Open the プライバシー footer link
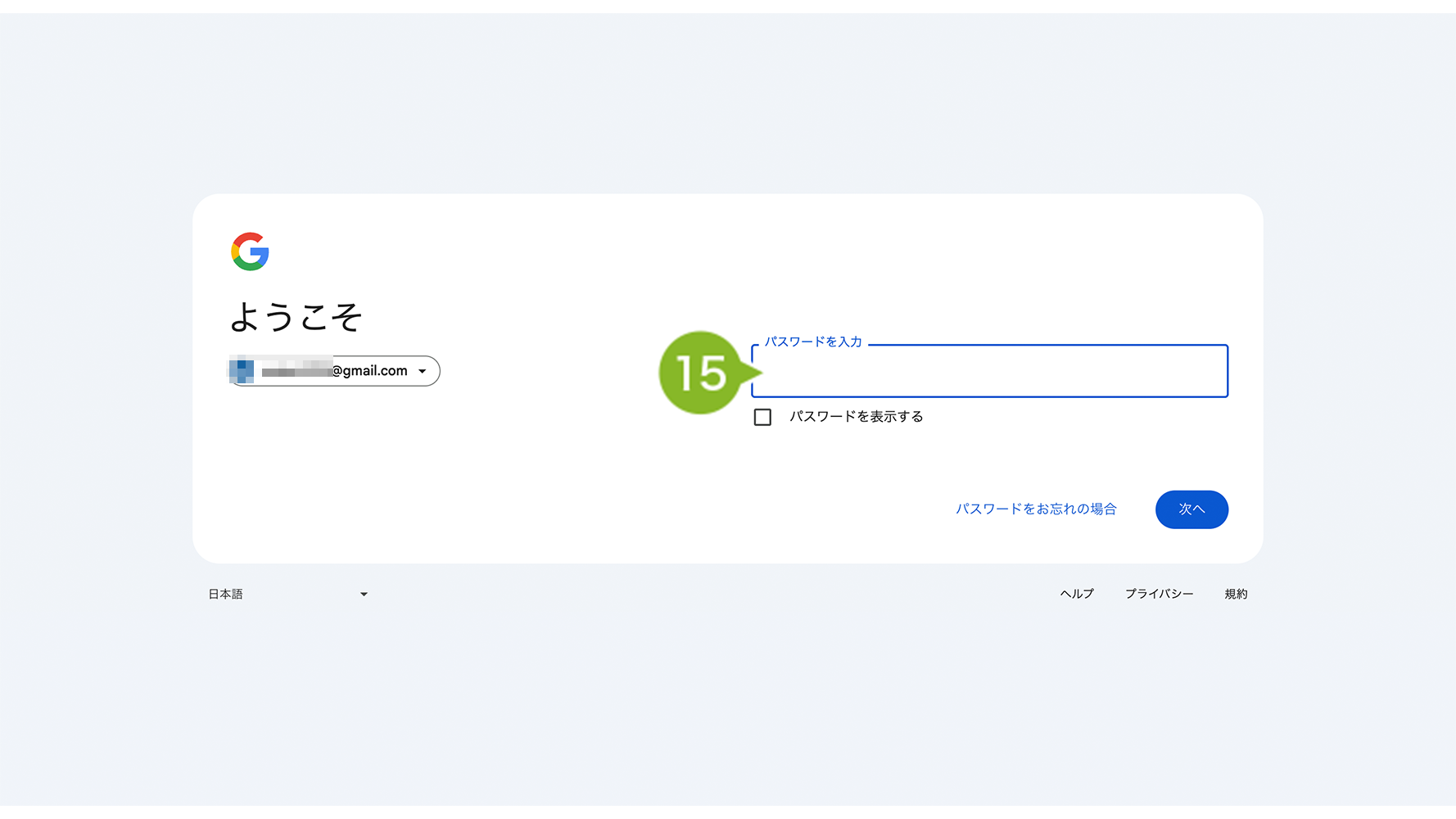 (1159, 594)
